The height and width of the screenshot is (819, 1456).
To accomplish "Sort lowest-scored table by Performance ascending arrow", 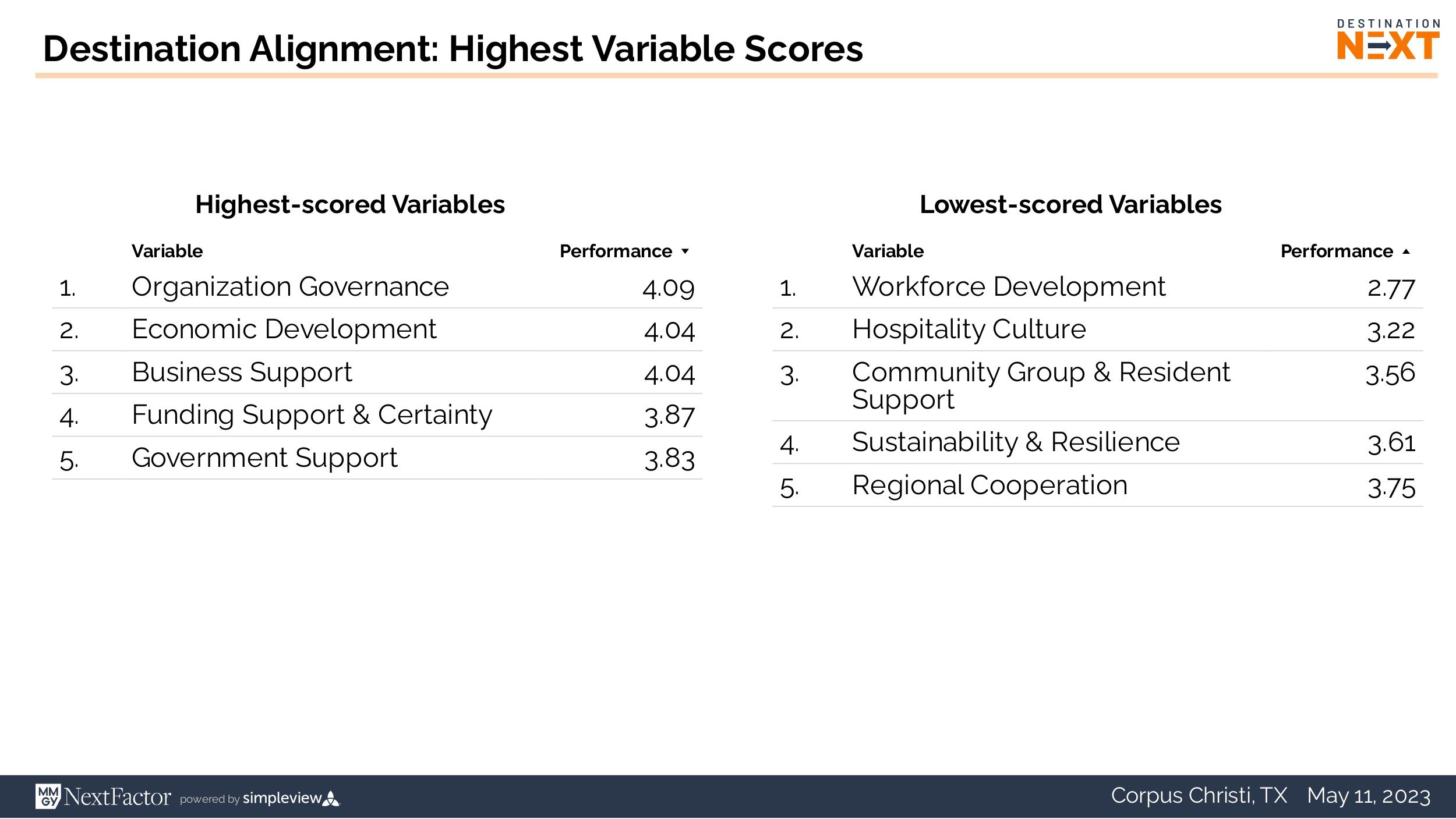I will pyautogui.click(x=1406, y=251).
